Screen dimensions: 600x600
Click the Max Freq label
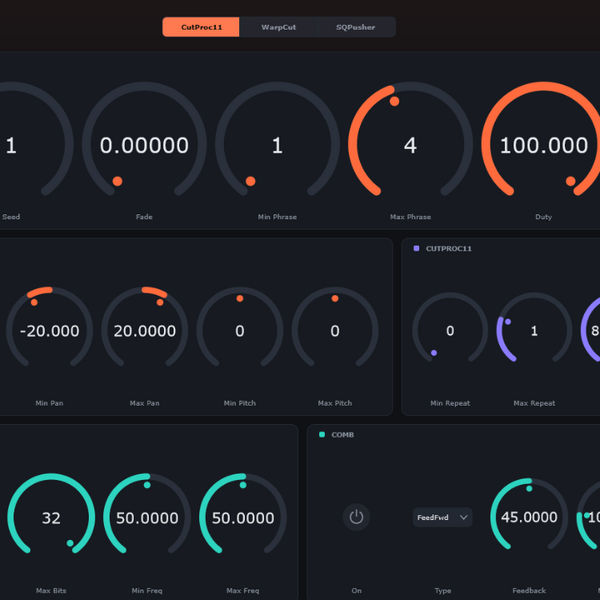coord(243,590)
